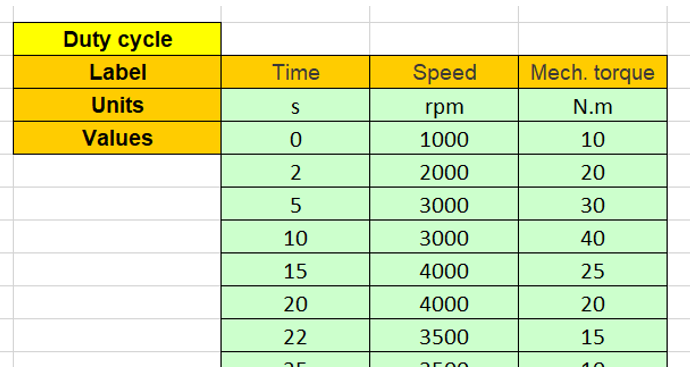
Task: Select the Units header cell
Action: 117,105
